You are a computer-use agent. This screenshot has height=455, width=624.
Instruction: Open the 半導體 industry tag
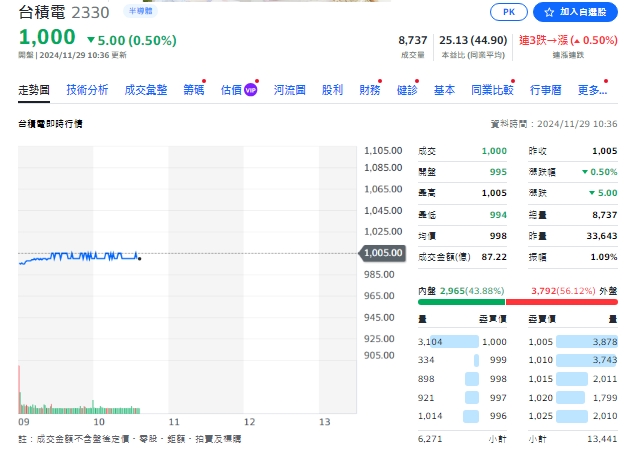[x=140, y=11]
